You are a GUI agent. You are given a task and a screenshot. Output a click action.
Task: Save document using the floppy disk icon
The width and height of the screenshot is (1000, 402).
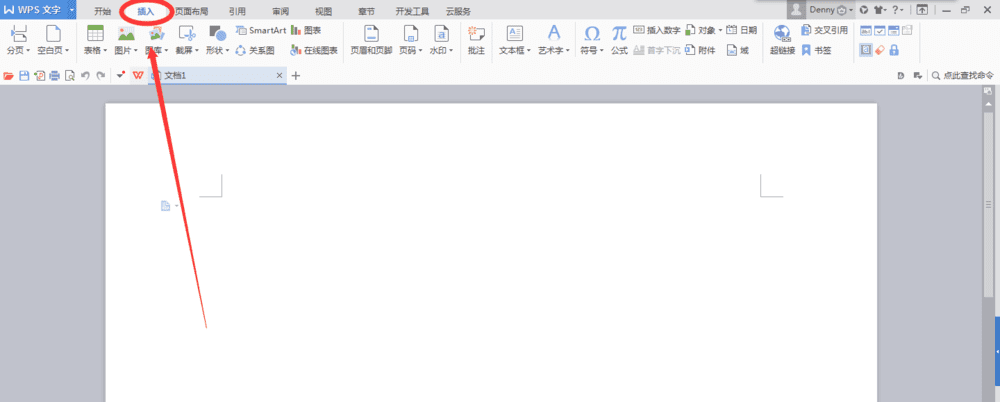tap(24, 75)
